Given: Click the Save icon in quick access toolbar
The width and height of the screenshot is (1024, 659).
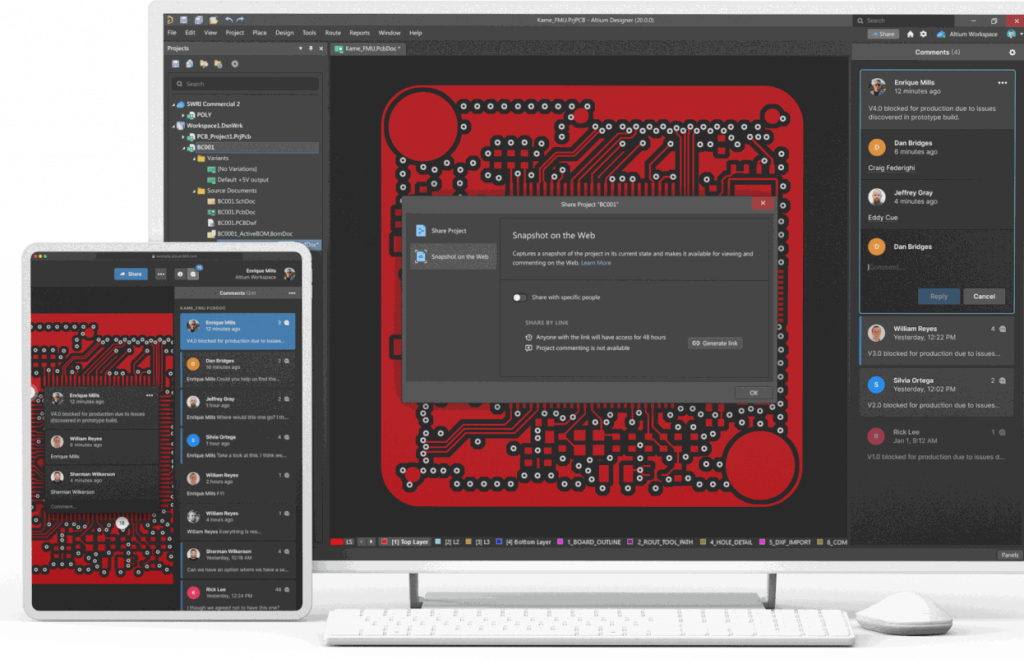Looking at the screenshot, I should [184, 20].
